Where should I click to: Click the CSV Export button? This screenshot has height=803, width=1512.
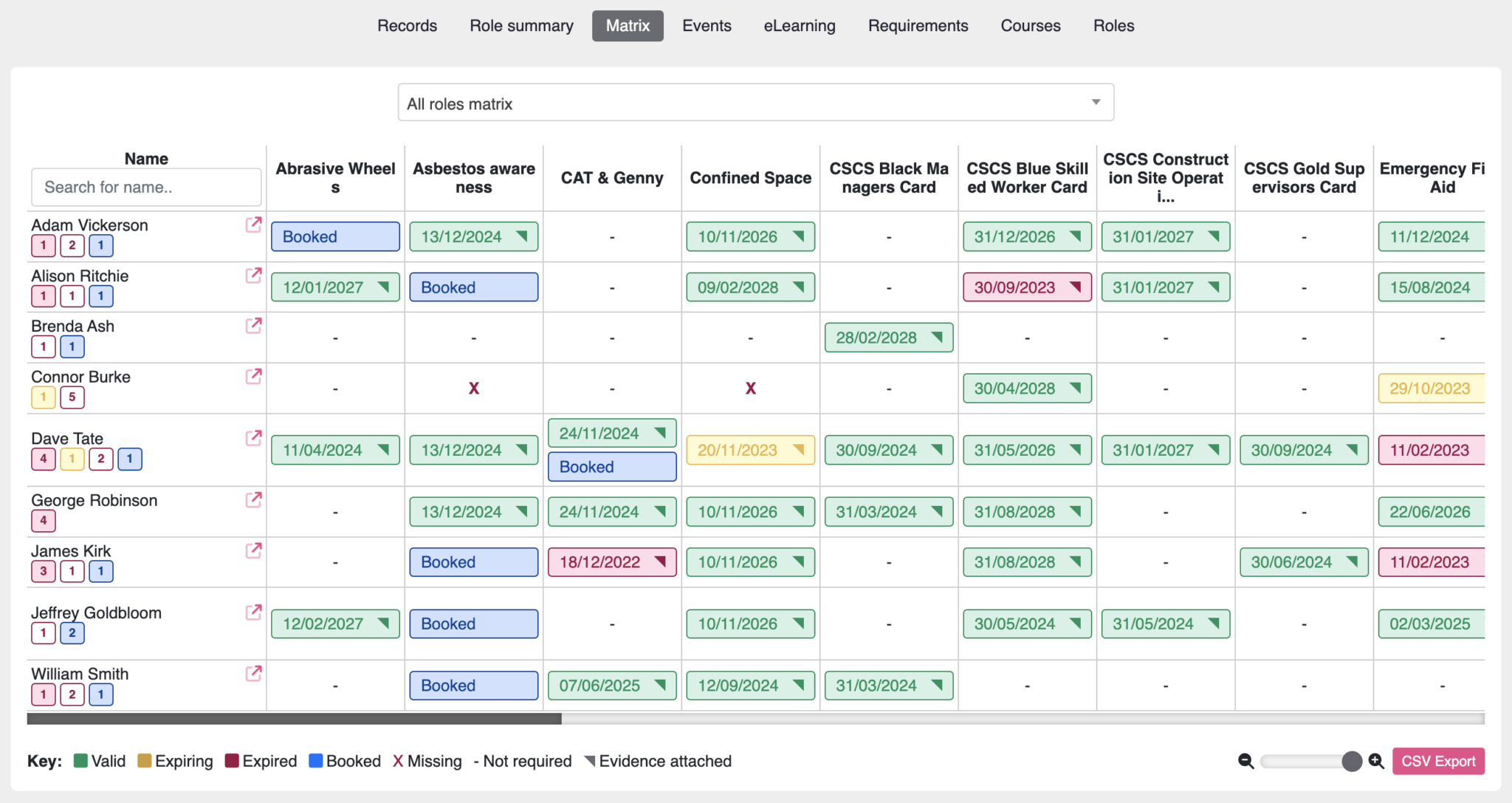1438,760
